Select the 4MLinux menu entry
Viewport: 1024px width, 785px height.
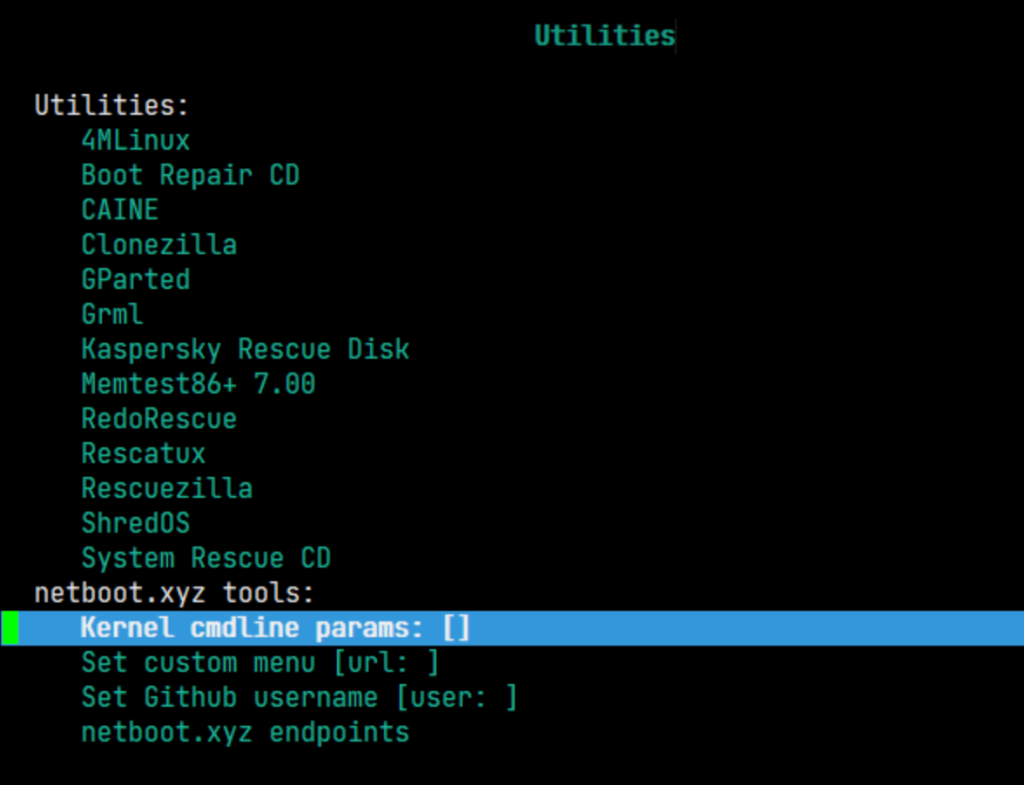(x=135, y=140)
